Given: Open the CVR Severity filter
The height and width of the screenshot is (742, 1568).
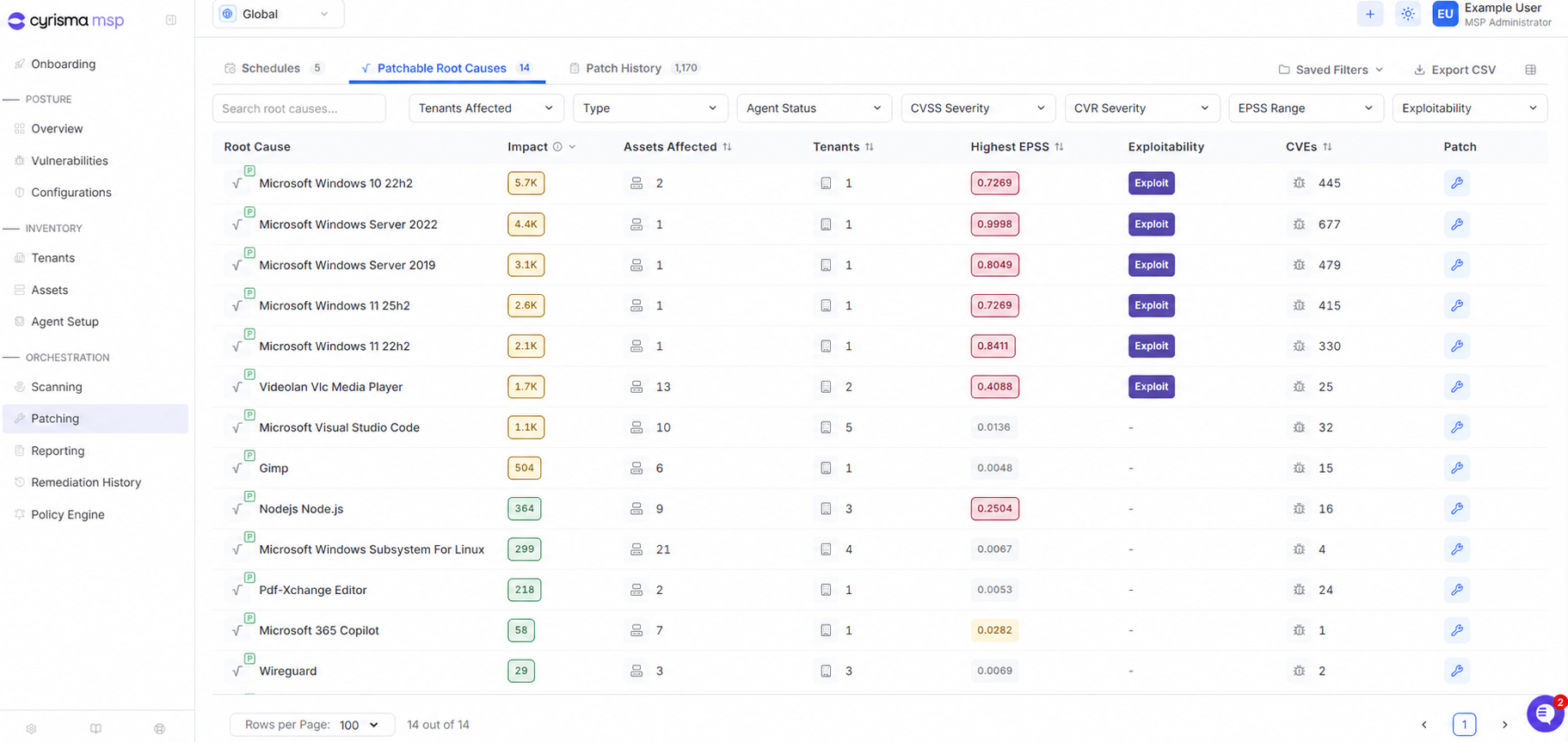Looking at the screenshot, I should pos(1142,108).
